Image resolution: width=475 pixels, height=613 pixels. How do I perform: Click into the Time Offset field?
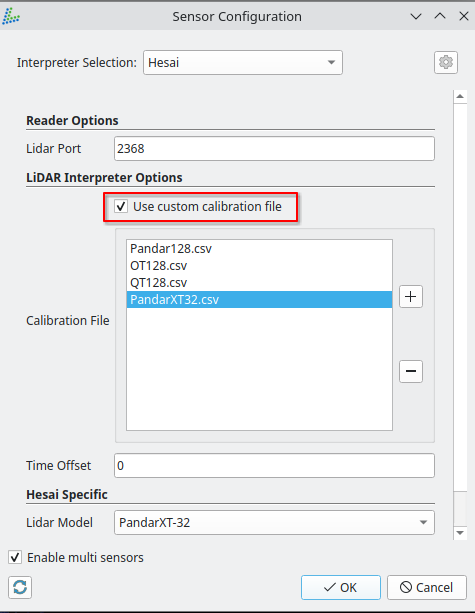pos(274,465)
